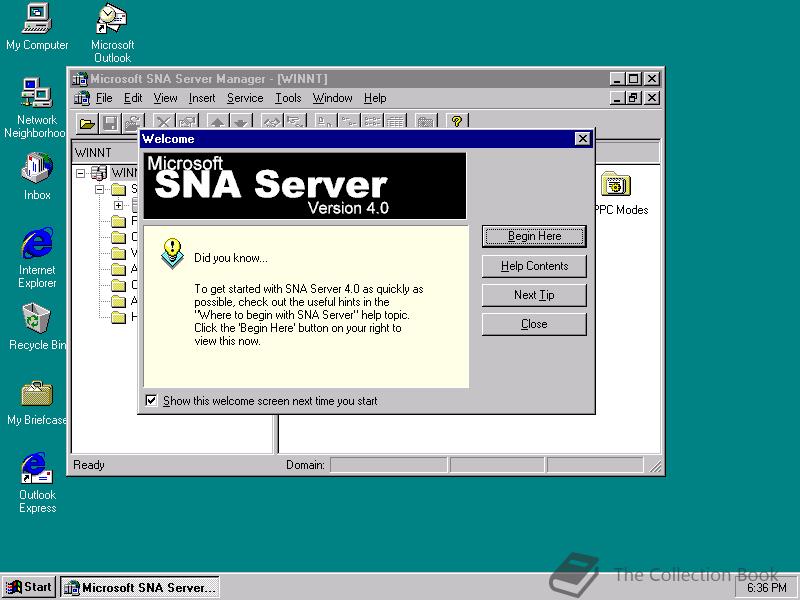This screenshot has width=800, height=600.
Task: Click the Refresh toolbar icon beside Save
Action: (x=133, y=122)
